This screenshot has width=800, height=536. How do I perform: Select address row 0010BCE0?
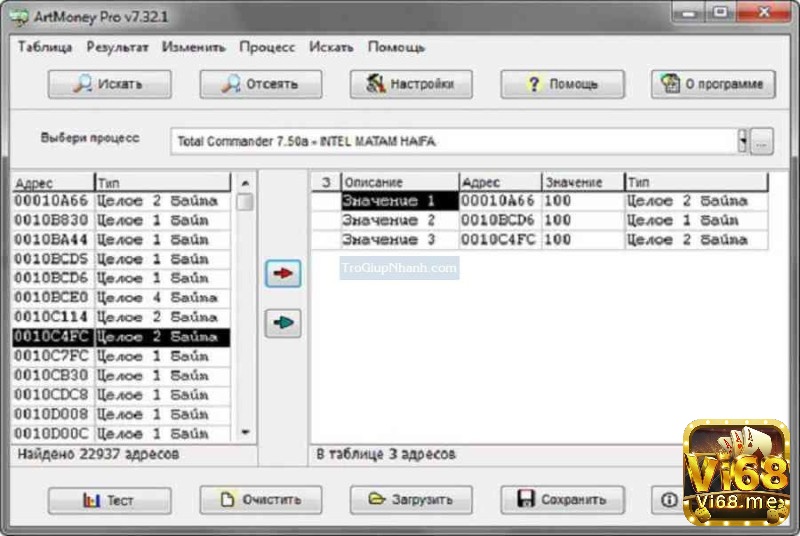[121, 298]
